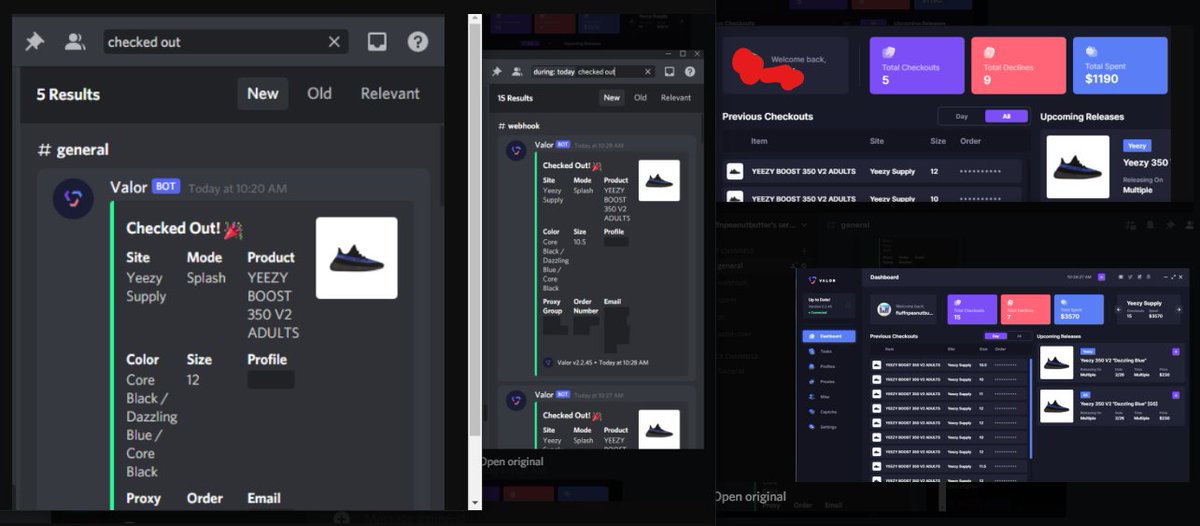Click scrollbar of Valor Previous Checkouts list

pyautogui.click(x=1031, y=408)
